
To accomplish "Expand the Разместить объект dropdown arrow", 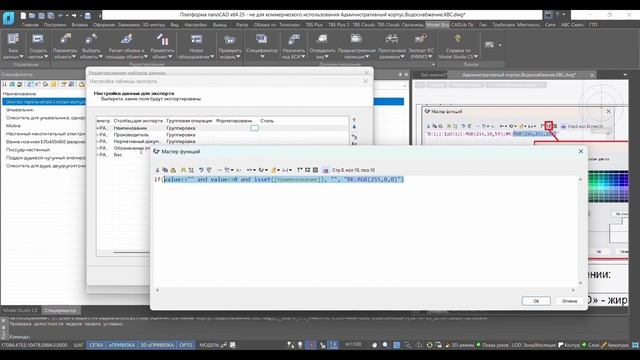I will coord(170,57).
